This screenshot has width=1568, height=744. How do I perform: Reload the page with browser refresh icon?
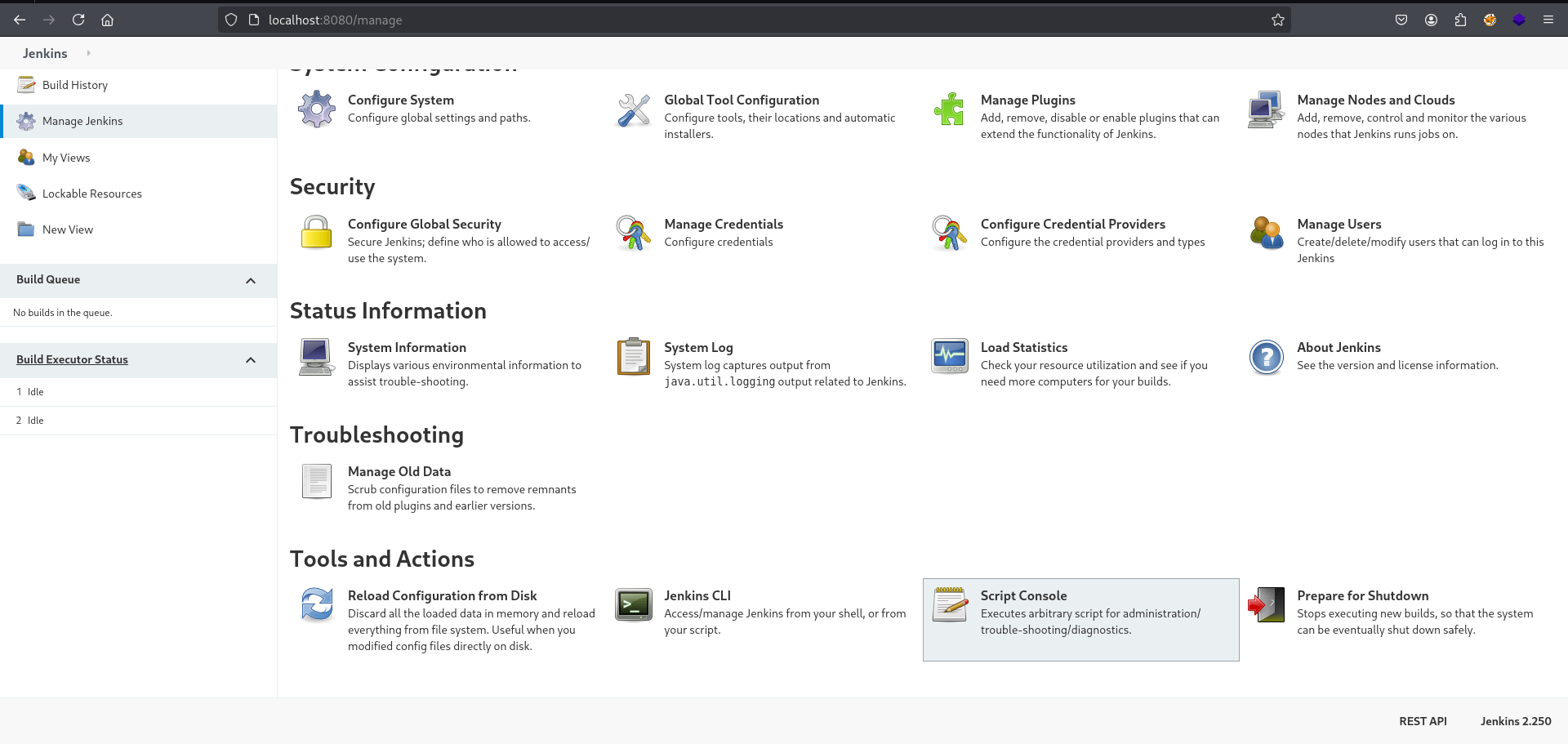tap(78, 20)
